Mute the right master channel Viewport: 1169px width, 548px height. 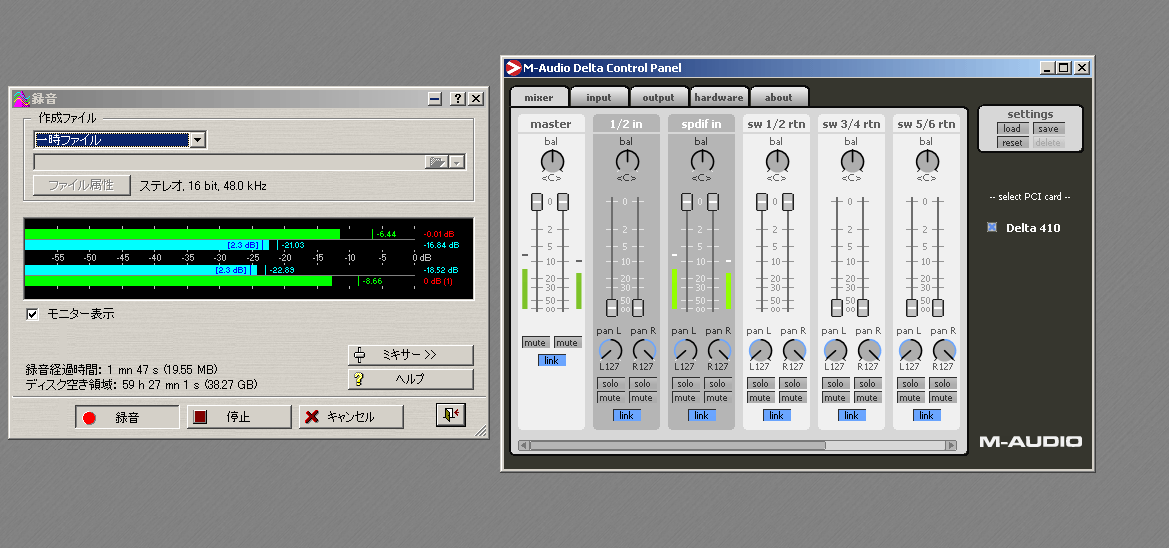click(567, 342)
